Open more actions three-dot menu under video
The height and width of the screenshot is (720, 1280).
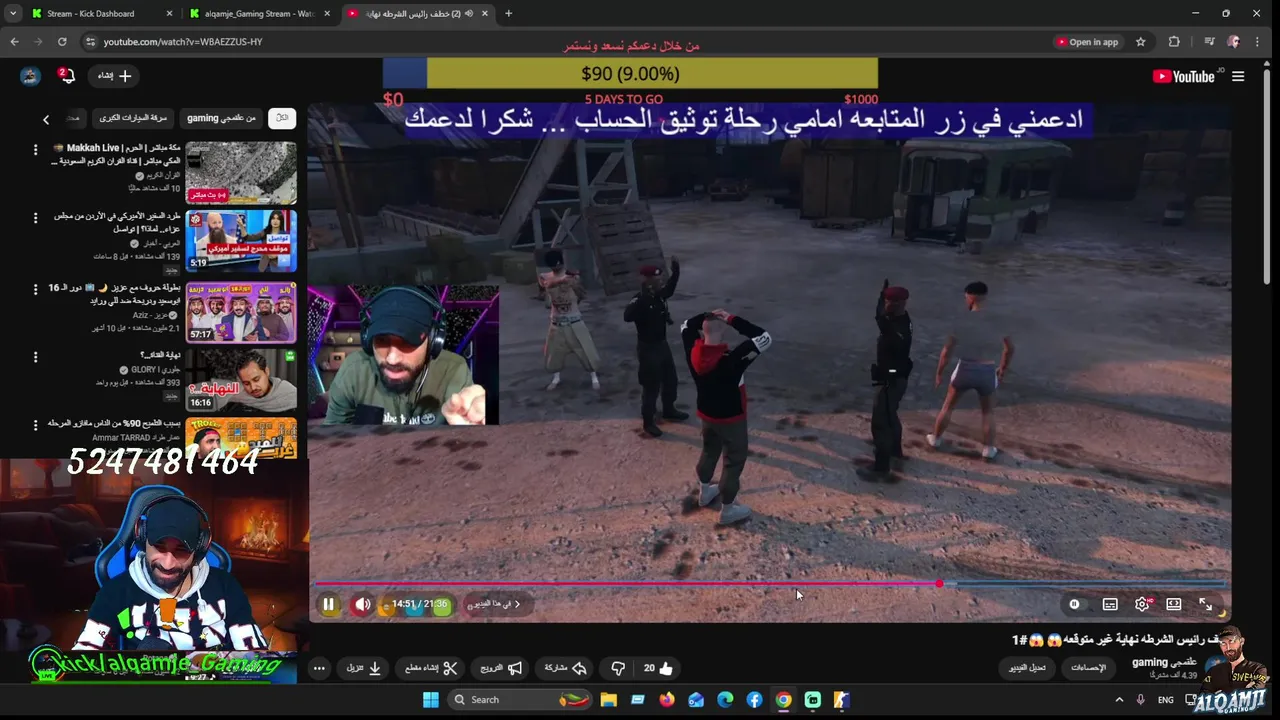319,668
